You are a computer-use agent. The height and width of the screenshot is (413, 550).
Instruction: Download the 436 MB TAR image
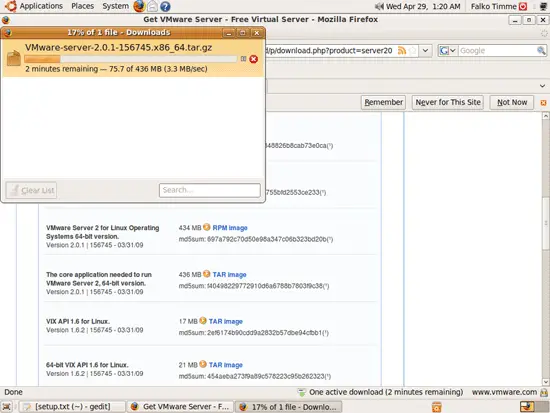click(229, 274)
